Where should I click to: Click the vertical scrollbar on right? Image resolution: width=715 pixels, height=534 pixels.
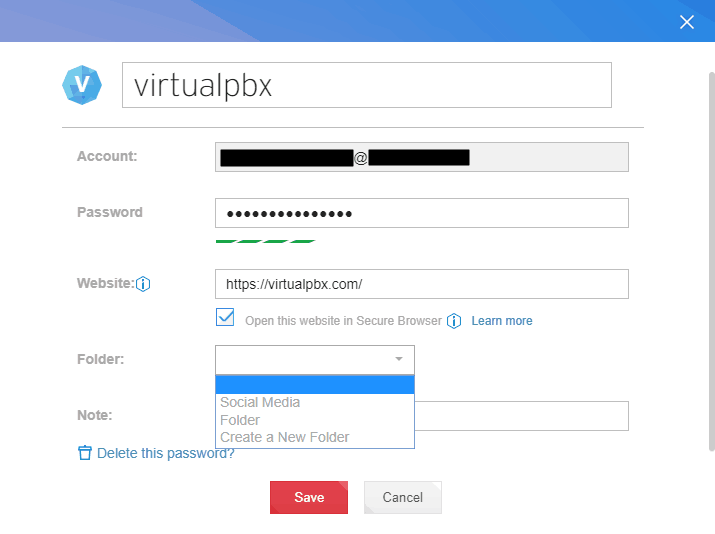click(711, 261)
